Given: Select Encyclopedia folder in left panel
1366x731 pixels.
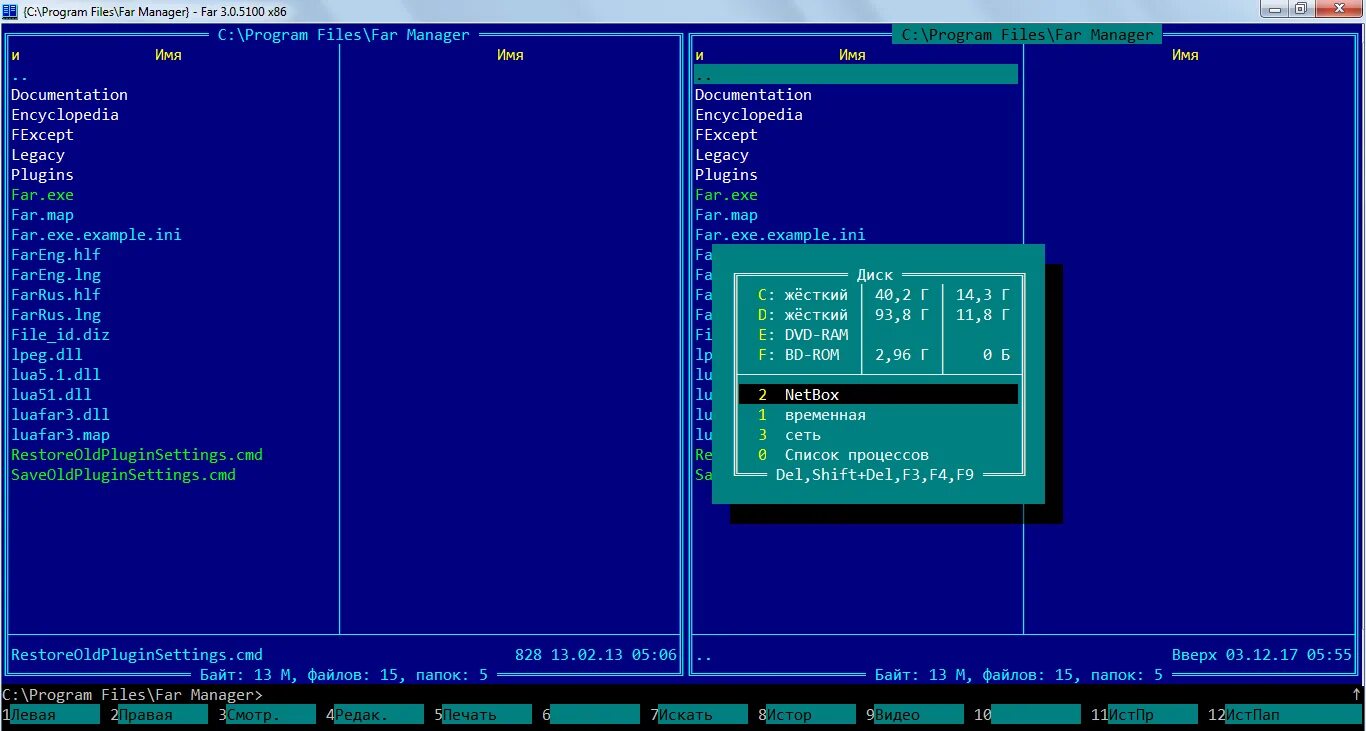Looking at the screenshot, I should 65,115.
